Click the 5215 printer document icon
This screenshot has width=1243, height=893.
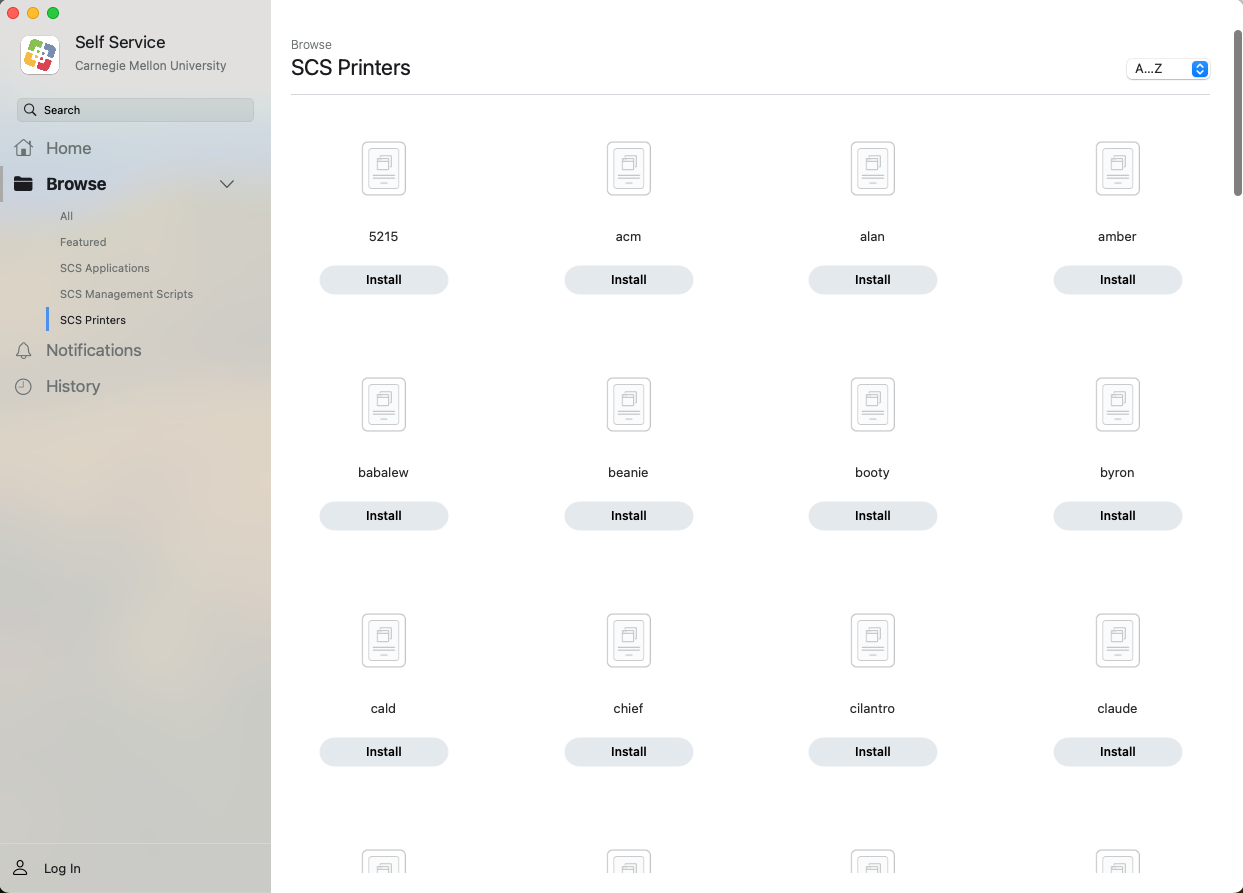pyautogui.click(x=384, y=168)
